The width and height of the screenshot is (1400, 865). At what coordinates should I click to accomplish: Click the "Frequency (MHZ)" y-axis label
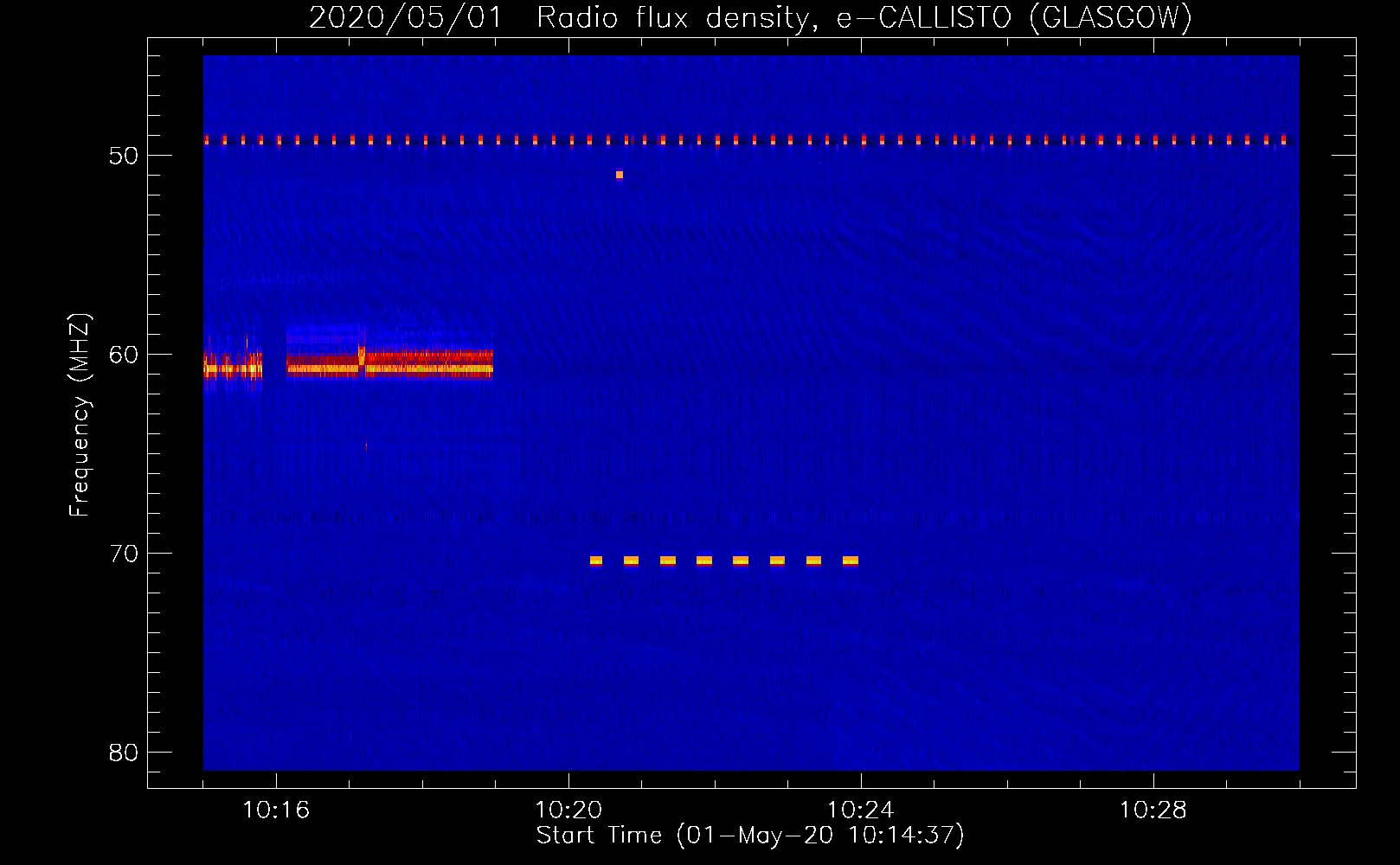(x=79, y=415)
